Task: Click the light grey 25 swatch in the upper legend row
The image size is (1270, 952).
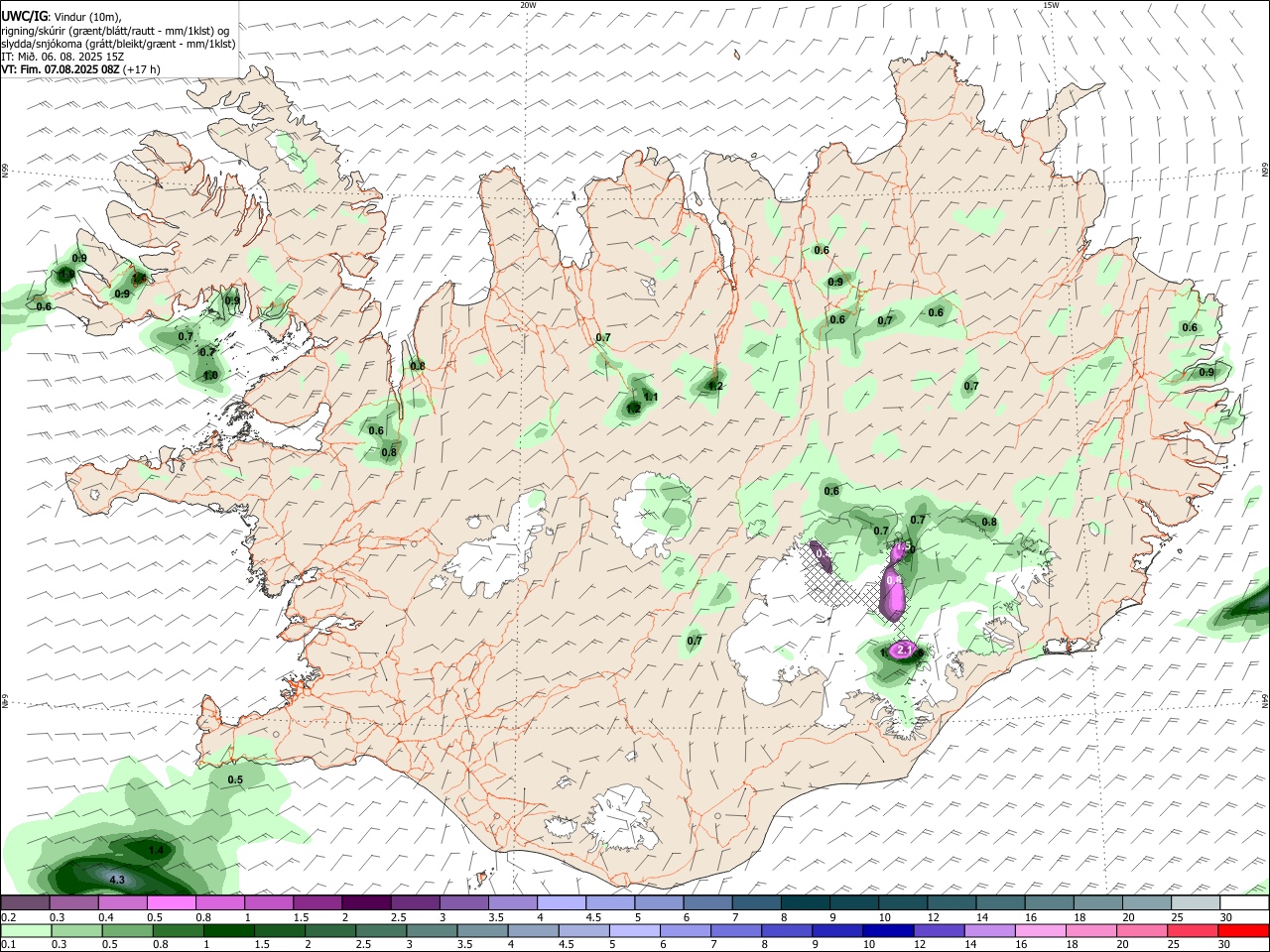Action: [1197, 902]
